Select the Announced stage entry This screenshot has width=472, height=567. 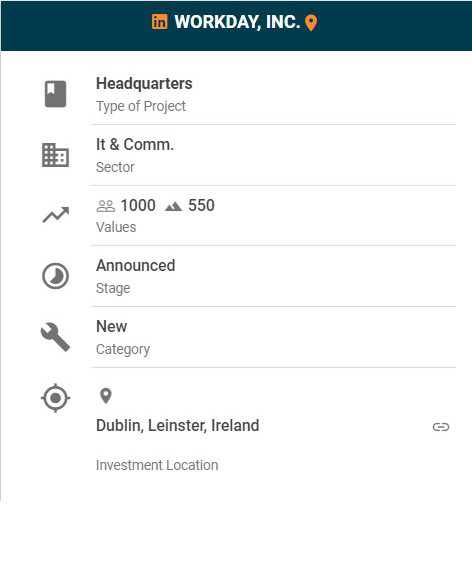(x=136, y=265)
